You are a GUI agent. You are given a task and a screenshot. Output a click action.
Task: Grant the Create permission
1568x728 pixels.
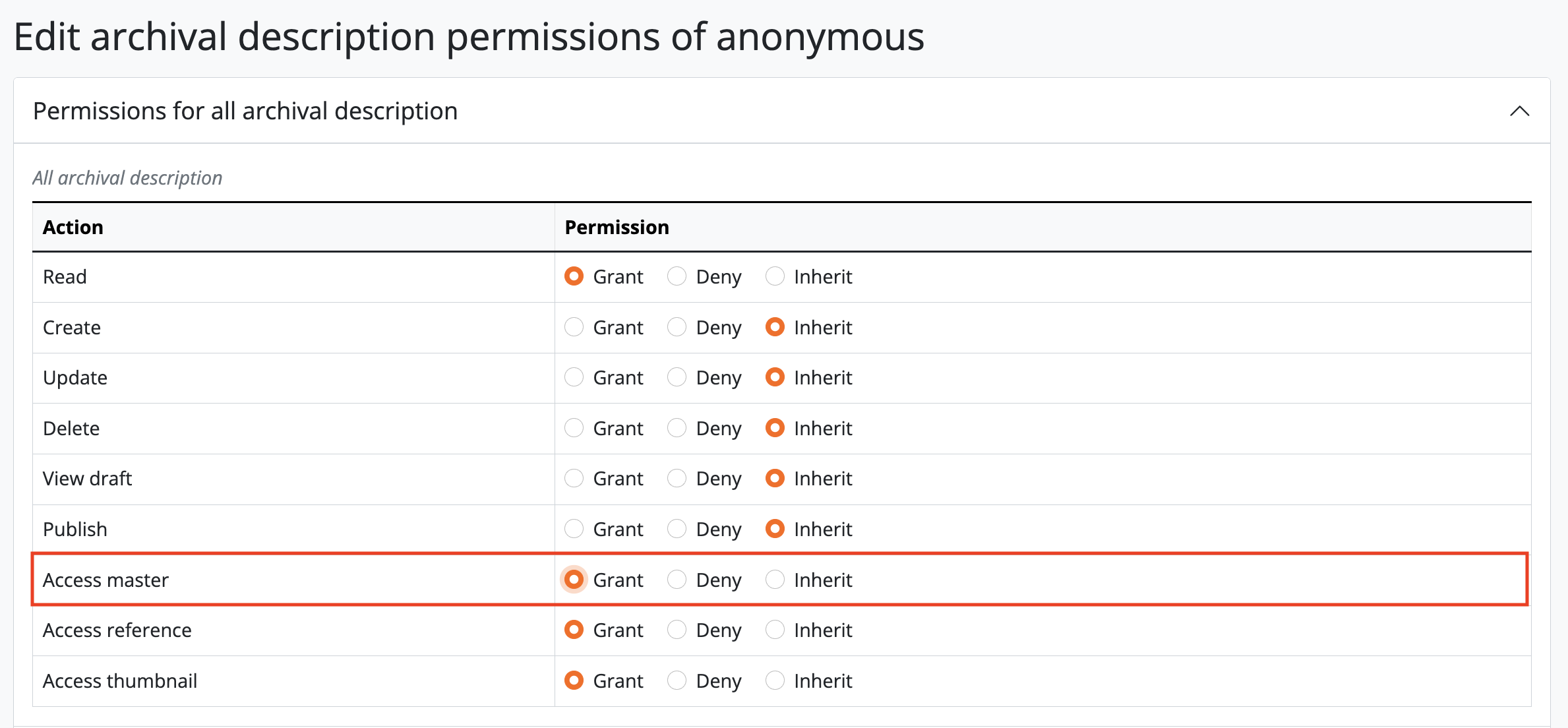coord(574,327)
